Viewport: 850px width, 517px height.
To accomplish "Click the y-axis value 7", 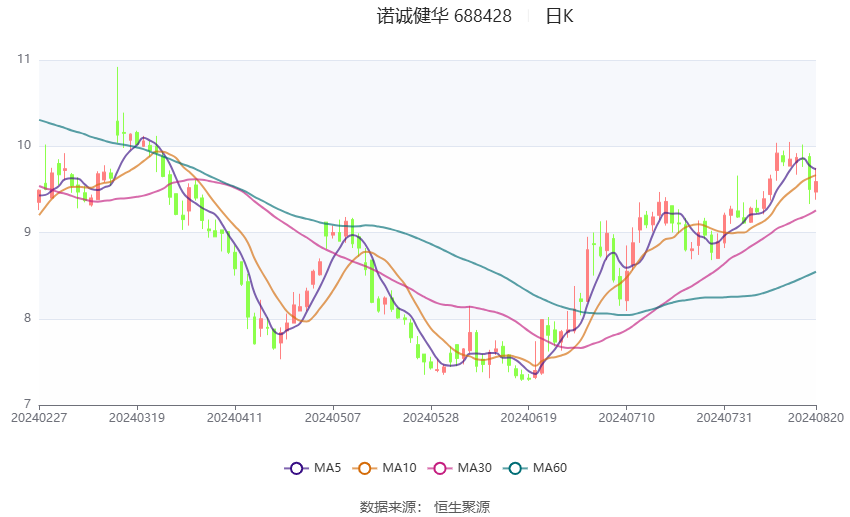I will point(27,404).
